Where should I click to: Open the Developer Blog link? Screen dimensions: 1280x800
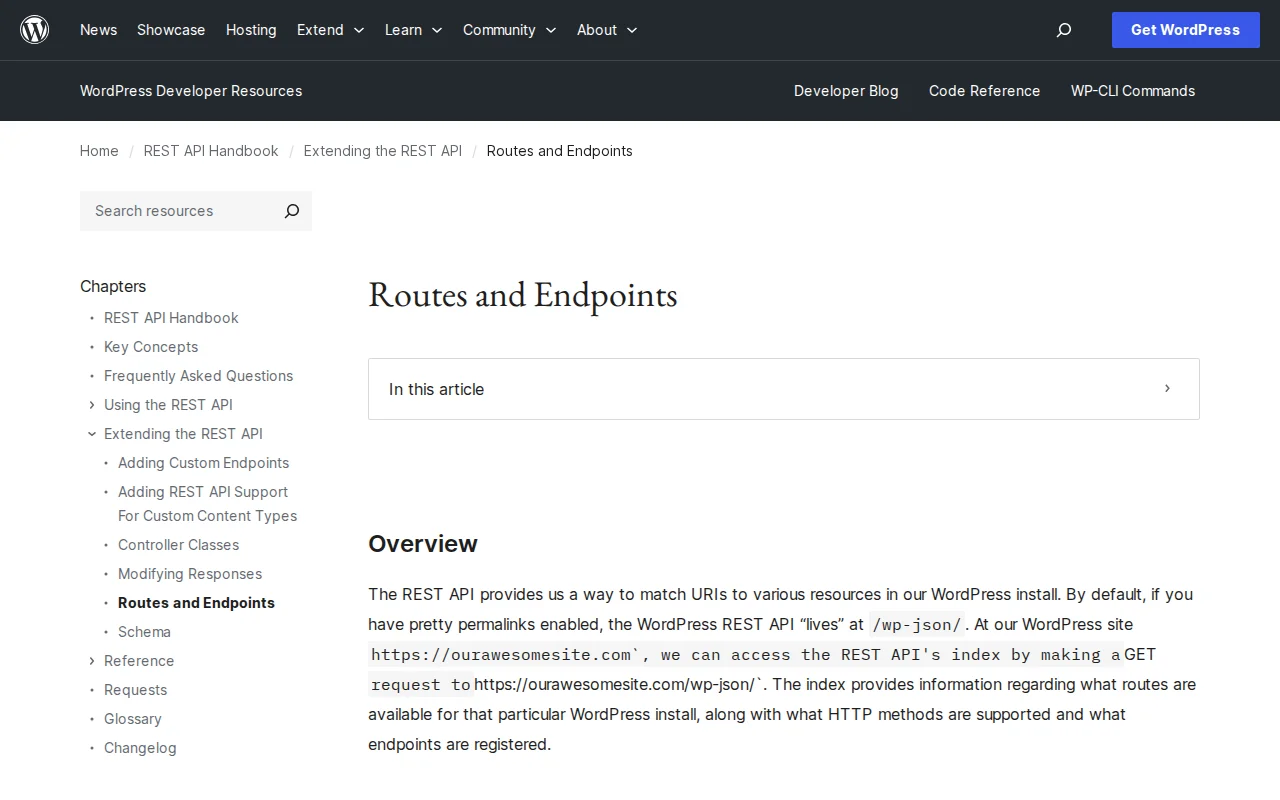coord(846,91)
